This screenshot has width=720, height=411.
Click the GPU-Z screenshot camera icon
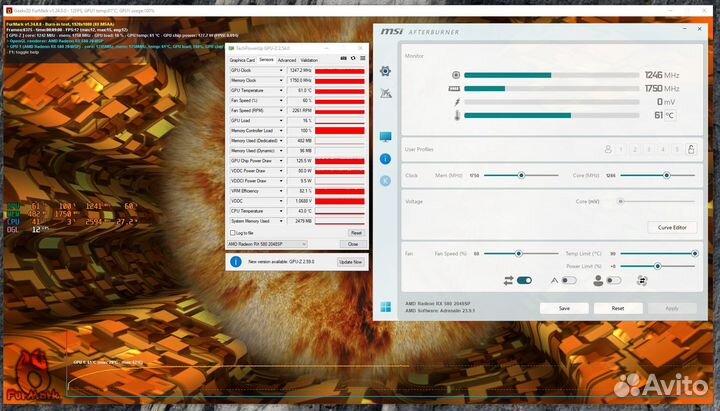click(343, 58)
